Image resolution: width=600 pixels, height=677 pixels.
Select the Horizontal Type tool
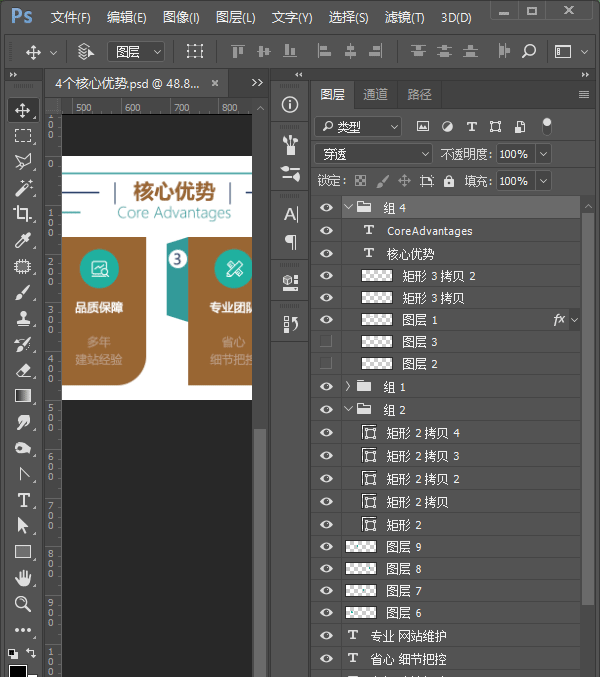pos(22,500)
